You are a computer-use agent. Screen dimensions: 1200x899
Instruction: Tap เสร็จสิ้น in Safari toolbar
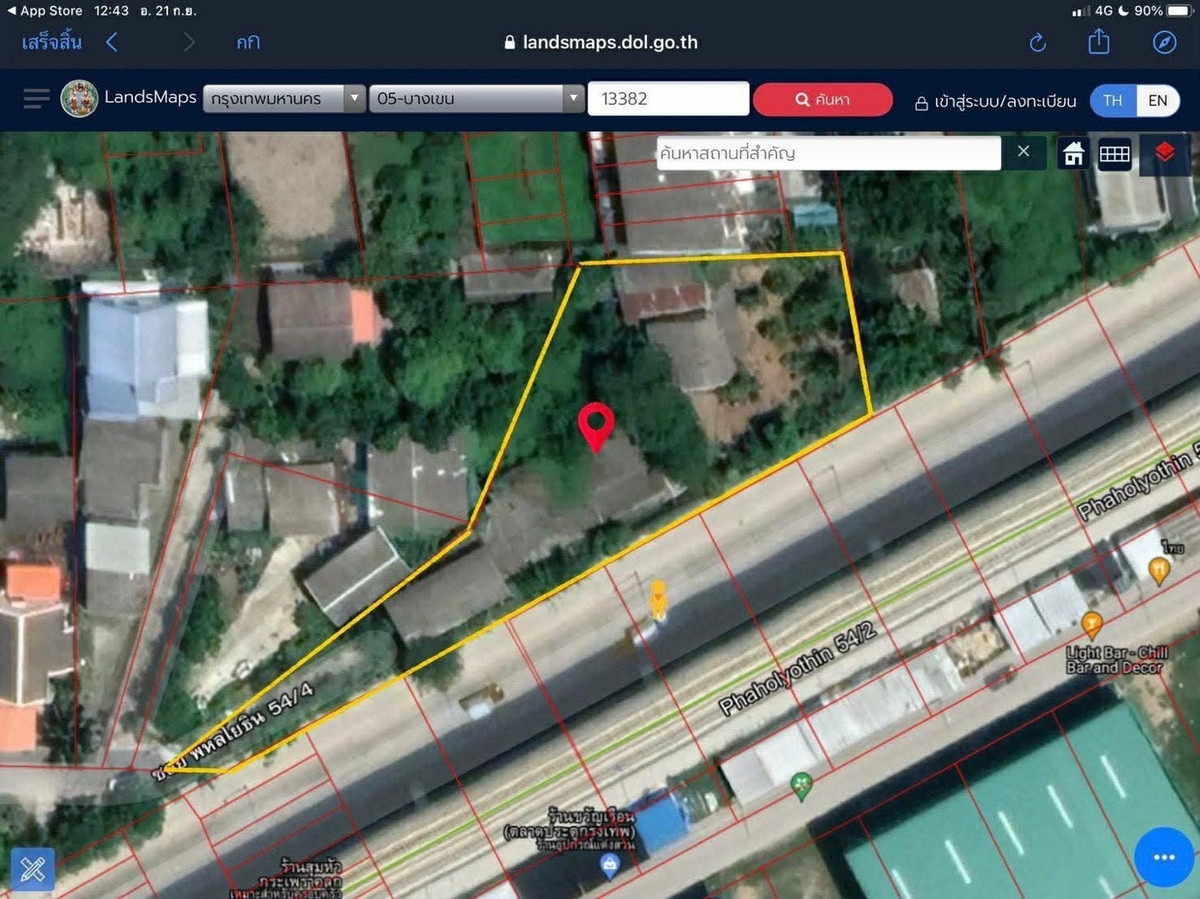[51, 42]
